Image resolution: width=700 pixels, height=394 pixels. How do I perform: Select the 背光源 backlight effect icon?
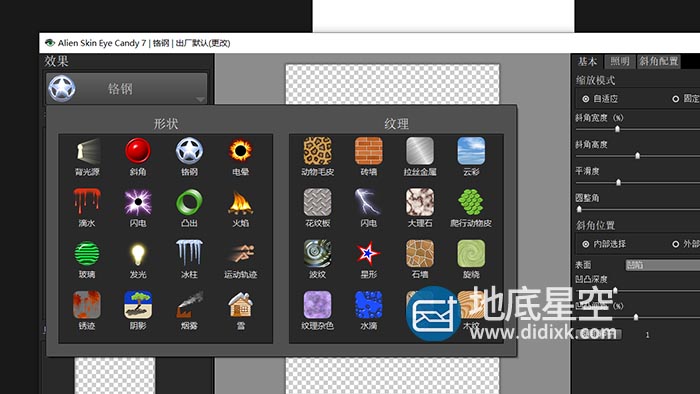point(87,151)
